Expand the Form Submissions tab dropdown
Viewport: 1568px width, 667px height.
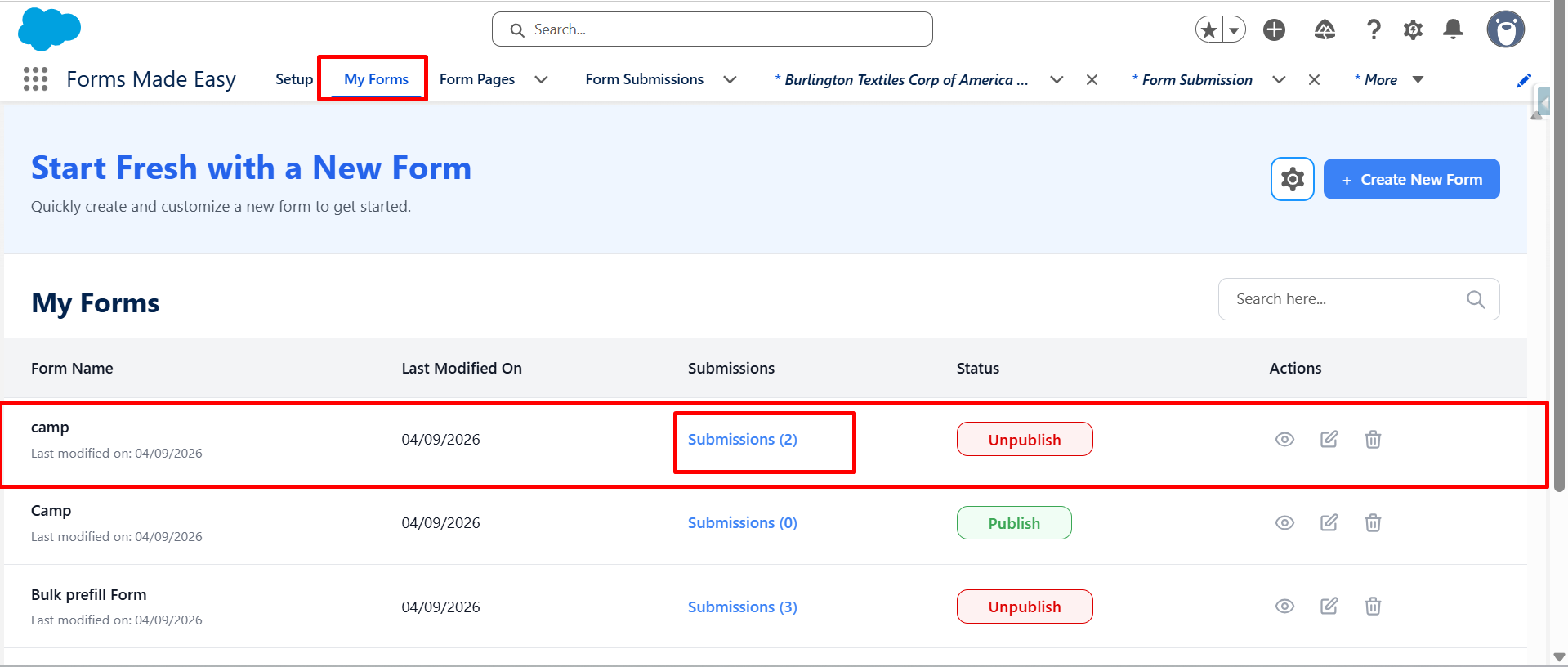pos(730,80)
